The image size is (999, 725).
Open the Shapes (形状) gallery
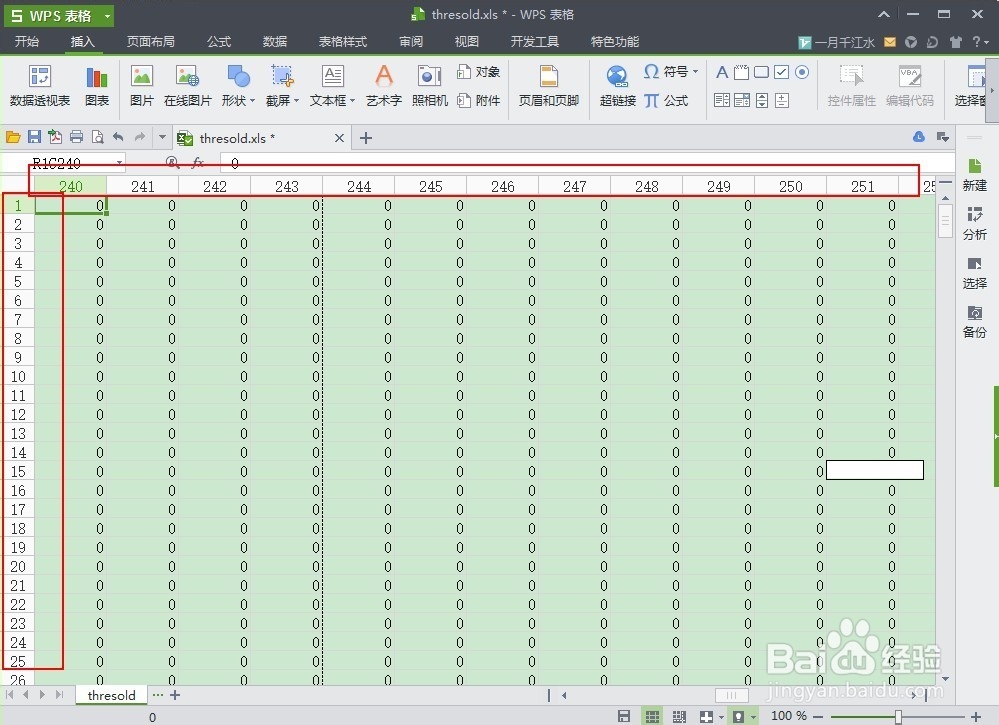click(x=238, y=85)
